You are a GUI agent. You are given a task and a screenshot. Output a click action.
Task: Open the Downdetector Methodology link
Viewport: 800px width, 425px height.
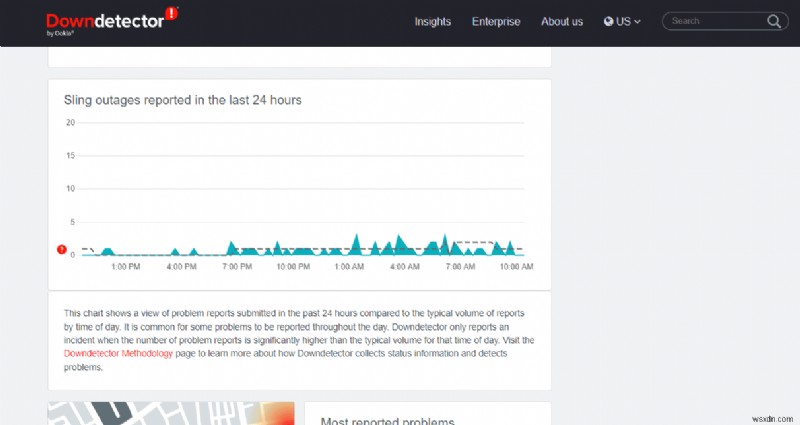click(x=118, y=354)
